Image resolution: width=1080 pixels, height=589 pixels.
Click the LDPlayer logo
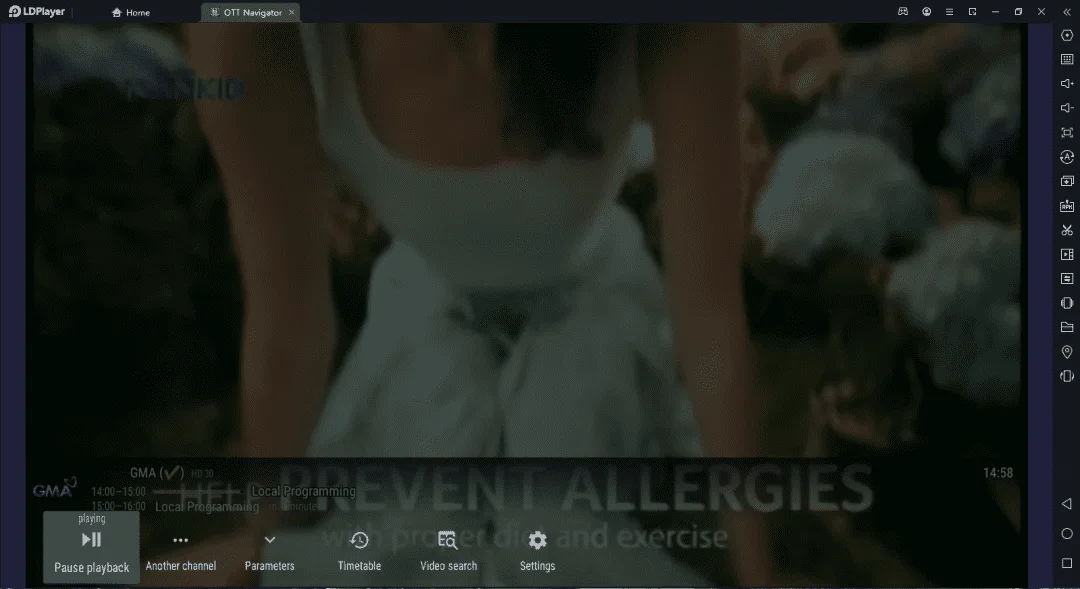coord(37,12)
